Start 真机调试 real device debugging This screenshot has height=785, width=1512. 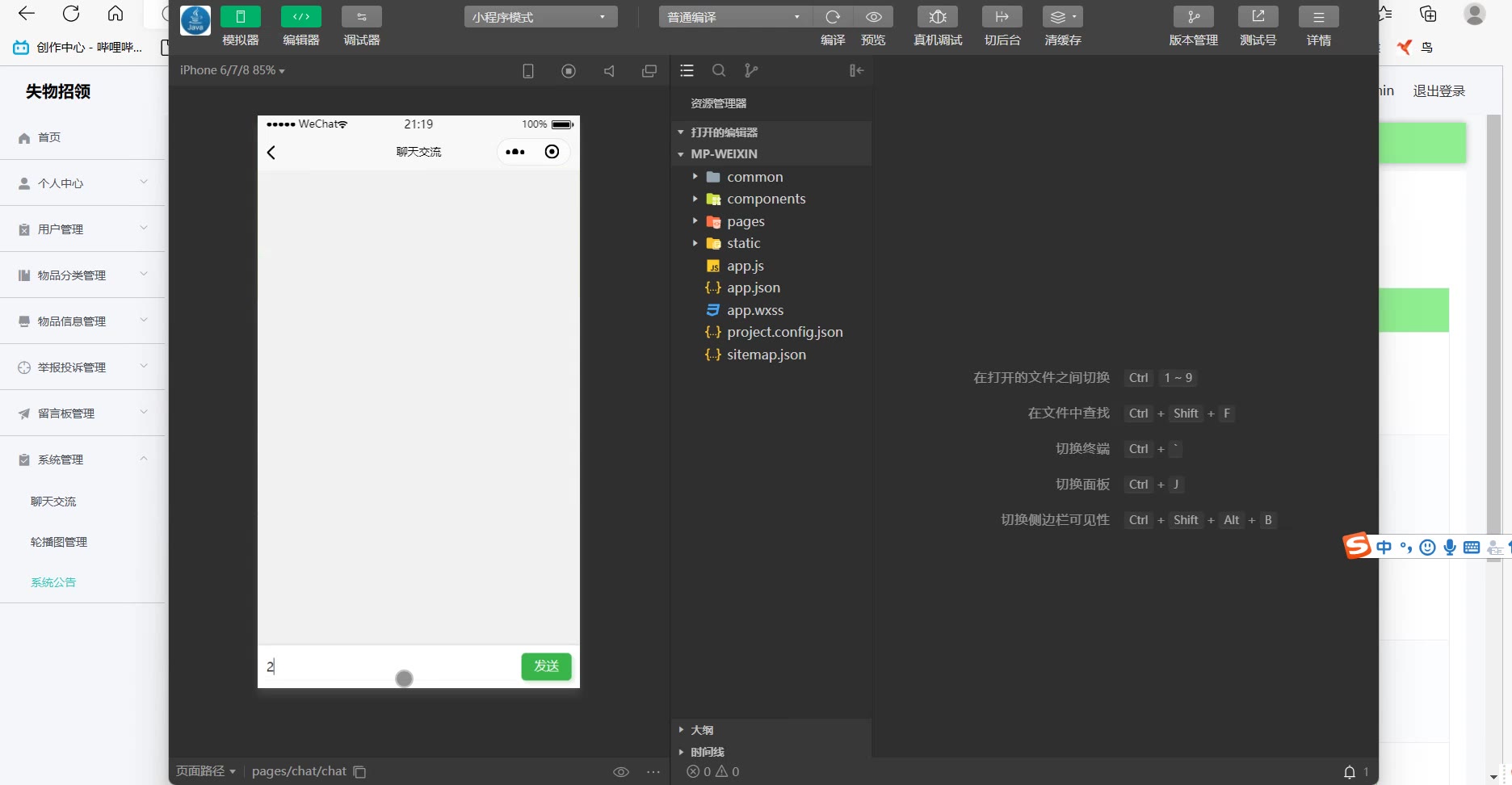tap(938, 17)
